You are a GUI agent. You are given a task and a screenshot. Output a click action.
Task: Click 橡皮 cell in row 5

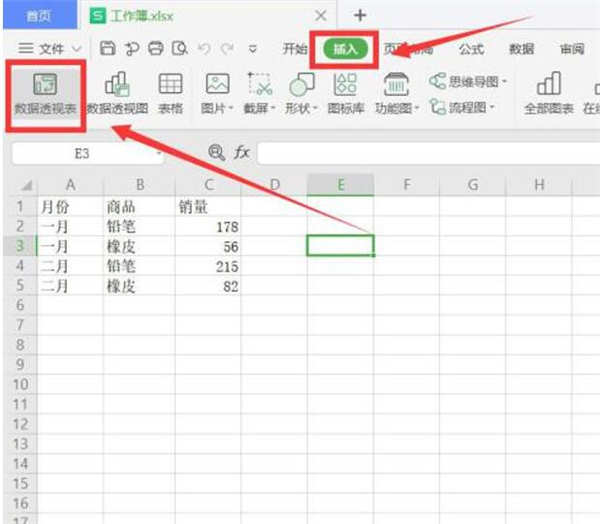point(139,286)
